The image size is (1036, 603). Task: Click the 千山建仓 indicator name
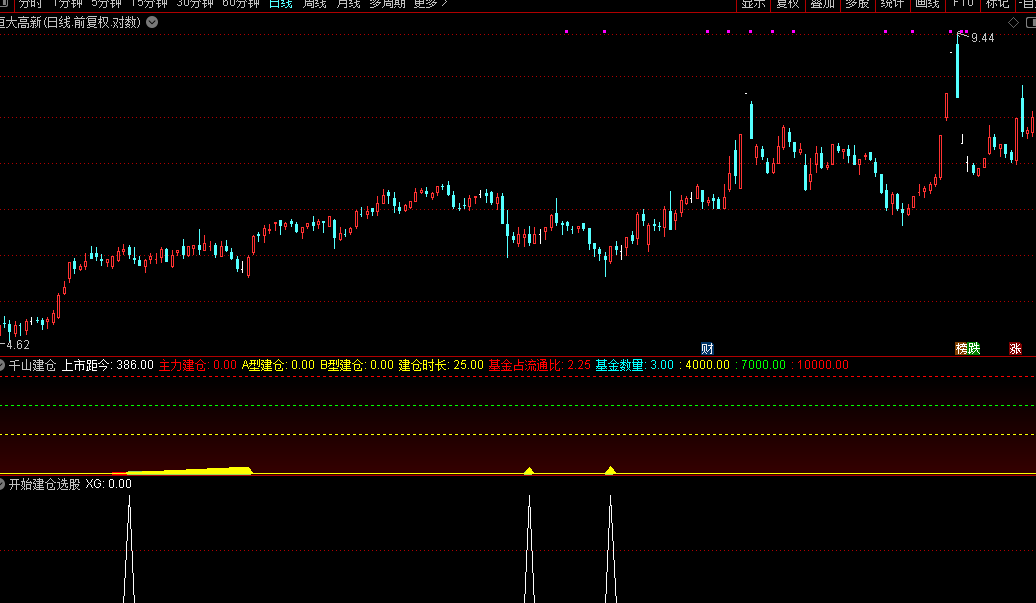point(32,365)
